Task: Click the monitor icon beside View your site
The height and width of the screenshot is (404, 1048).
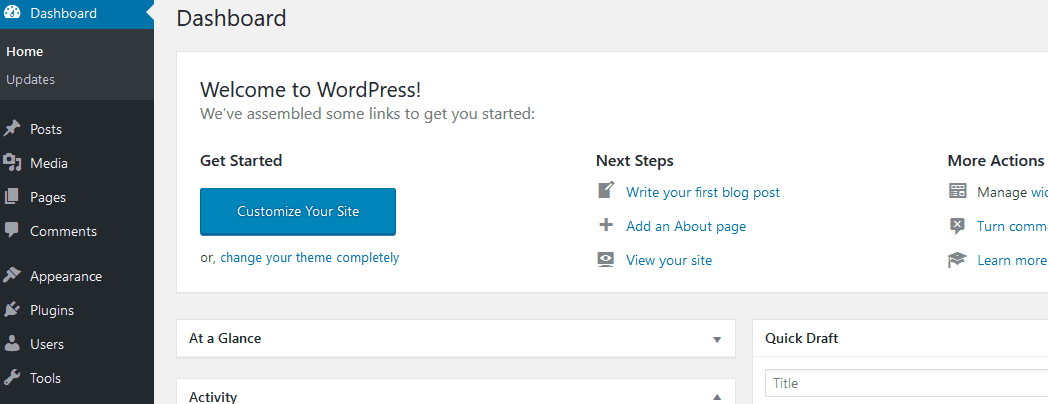Action: (x=606, y=260)
